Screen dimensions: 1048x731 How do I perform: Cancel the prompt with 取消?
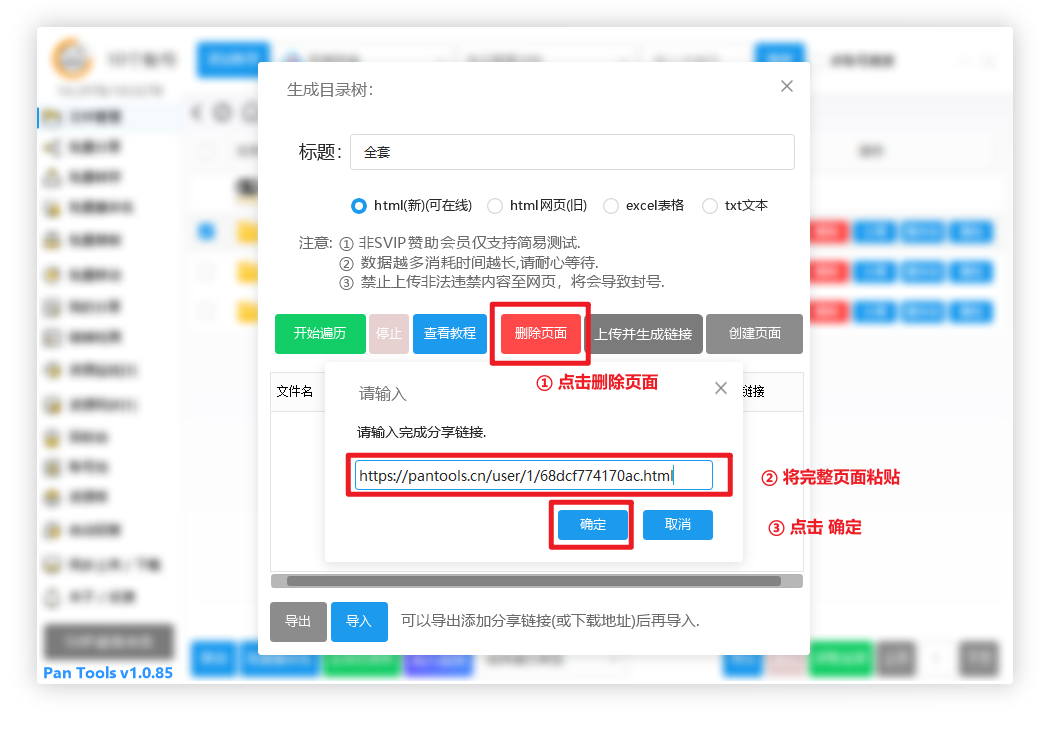click(x=677, y=525)
